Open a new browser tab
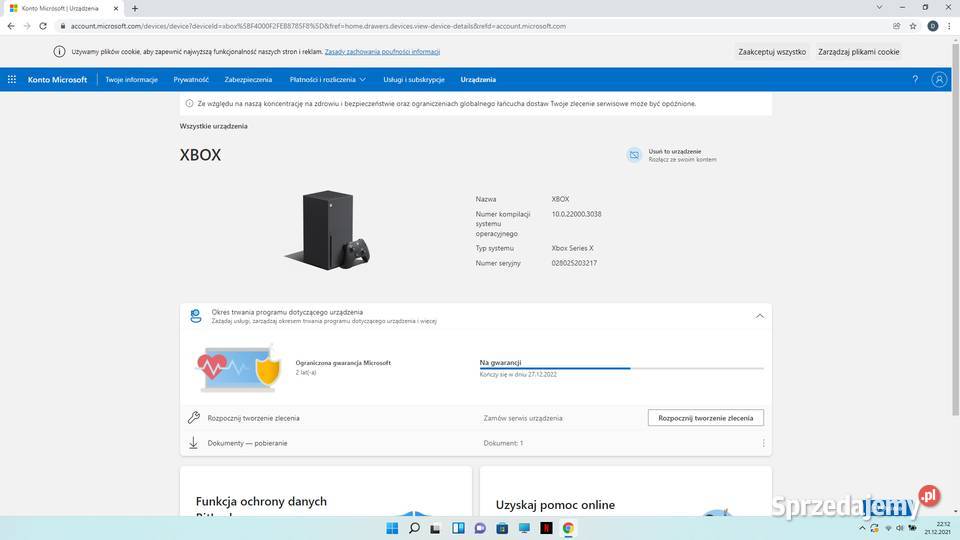This screenshot has height=540, width=960. (x=135, y=9)
